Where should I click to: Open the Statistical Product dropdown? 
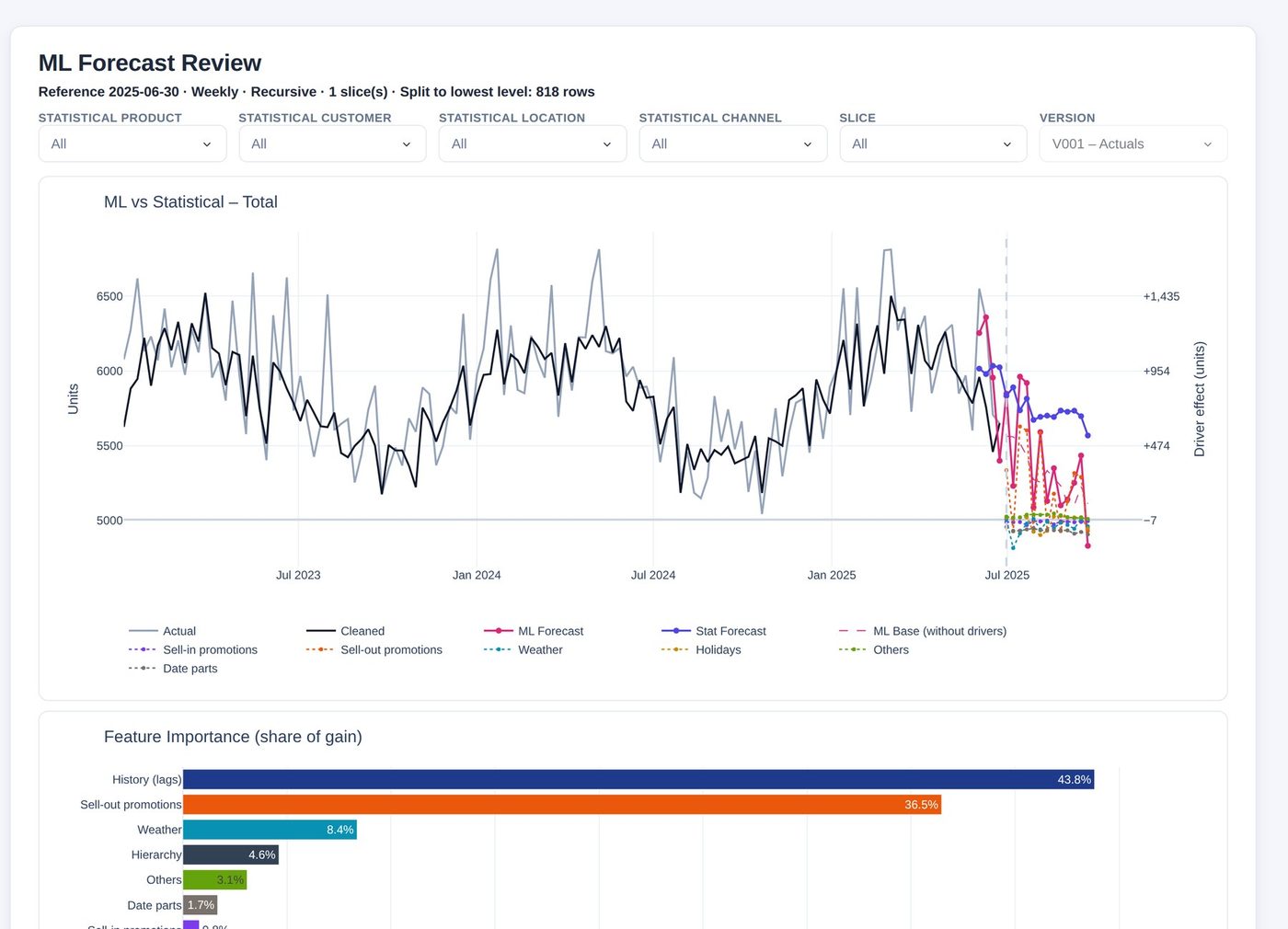[x=132, y=143]
